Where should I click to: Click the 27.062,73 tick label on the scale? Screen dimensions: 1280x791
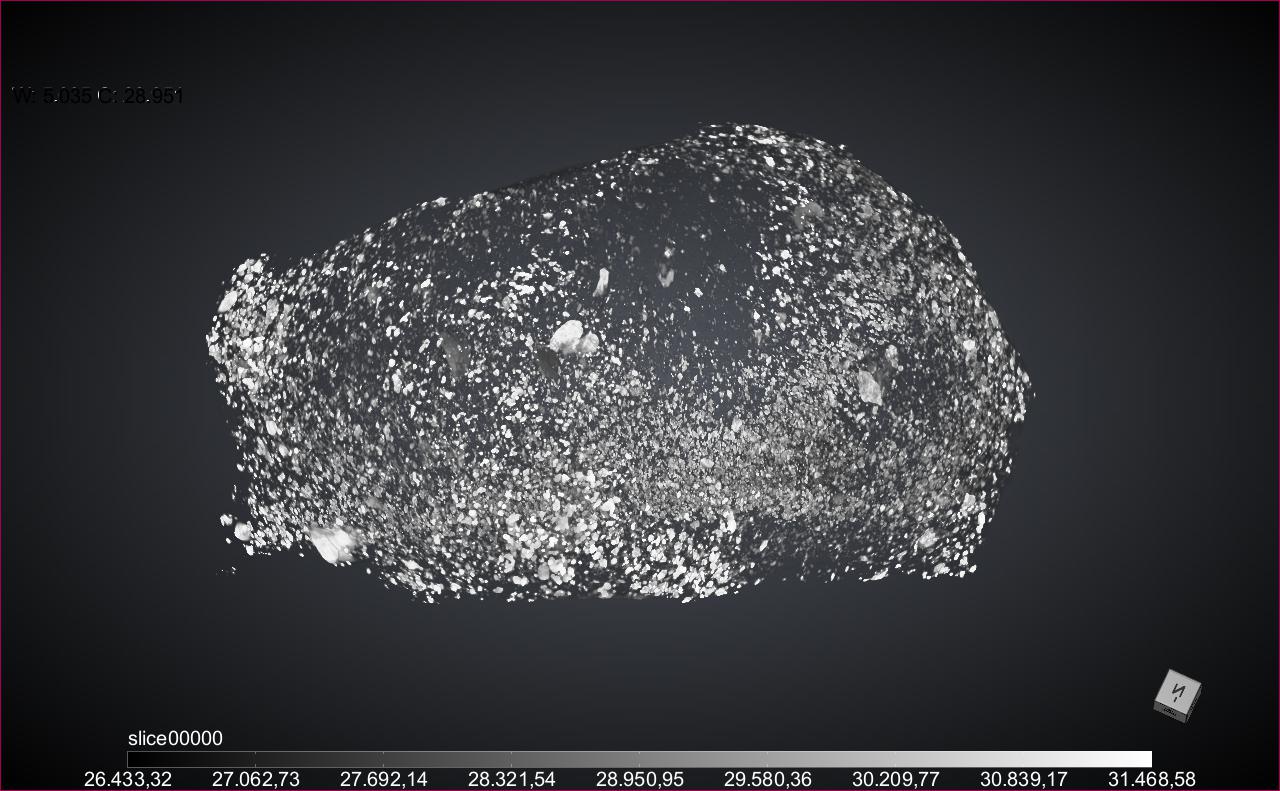pos(255,779)
